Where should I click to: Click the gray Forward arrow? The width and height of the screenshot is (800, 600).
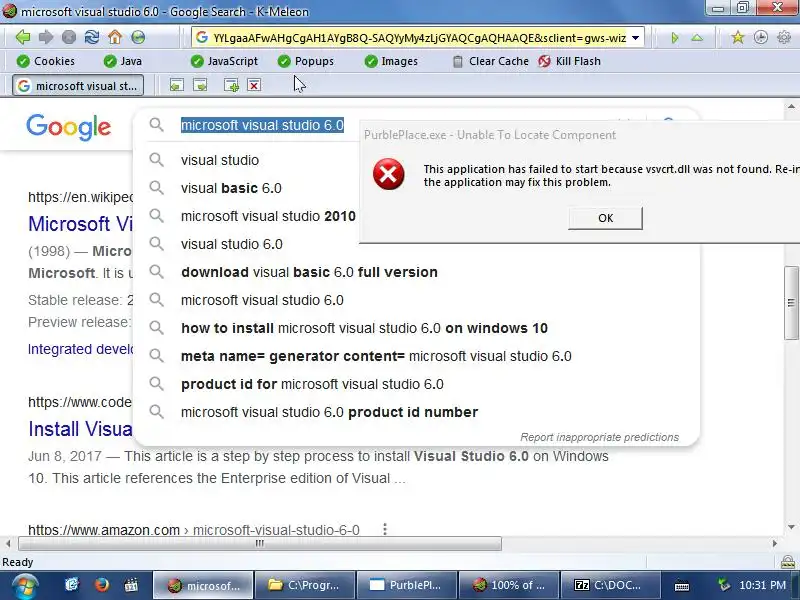tap(46, 37)
